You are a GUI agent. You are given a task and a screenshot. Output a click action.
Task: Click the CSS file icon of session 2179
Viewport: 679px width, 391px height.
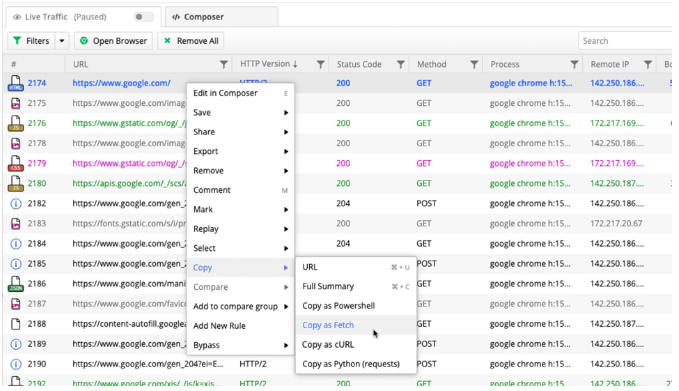16,163
